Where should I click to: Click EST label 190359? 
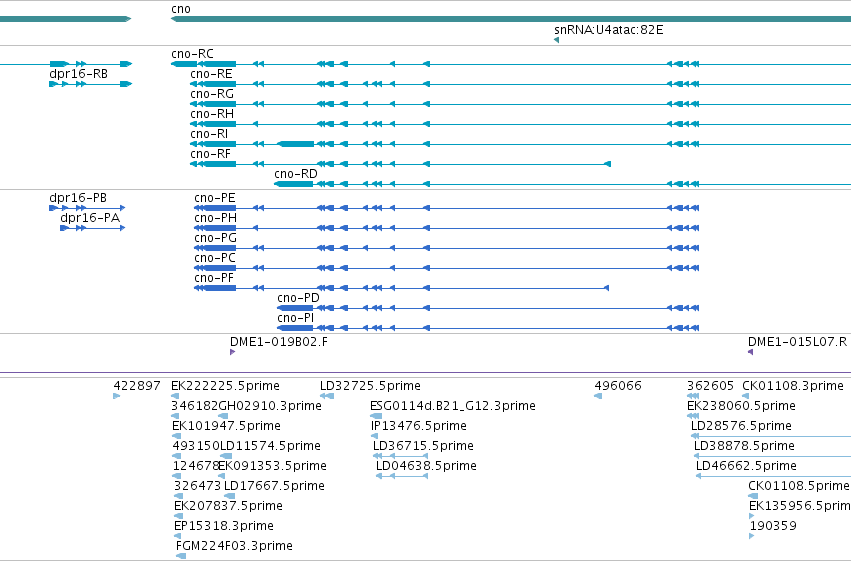click(773, 527)
